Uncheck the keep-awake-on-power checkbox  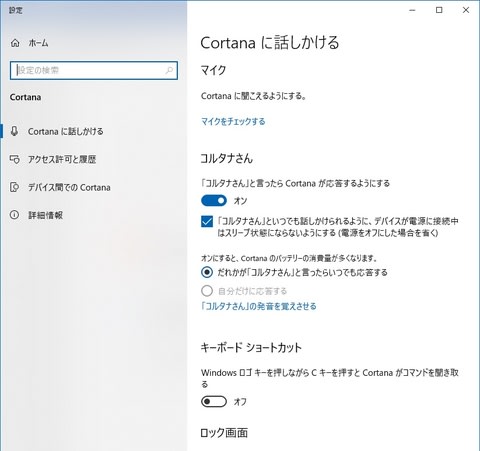(x=207, y=221)
